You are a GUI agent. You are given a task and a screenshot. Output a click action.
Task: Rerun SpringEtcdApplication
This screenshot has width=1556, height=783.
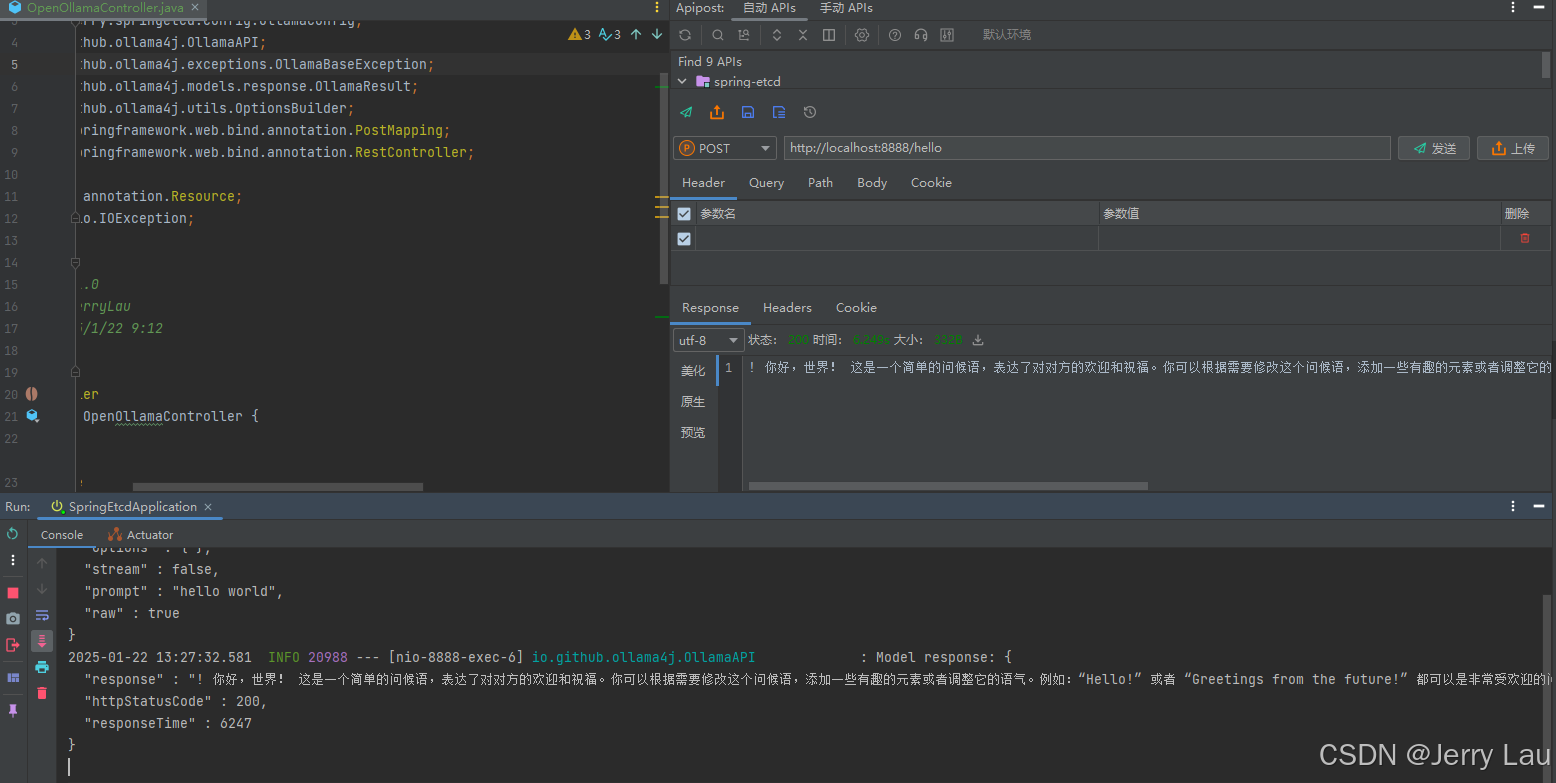[x=12, y=533]
